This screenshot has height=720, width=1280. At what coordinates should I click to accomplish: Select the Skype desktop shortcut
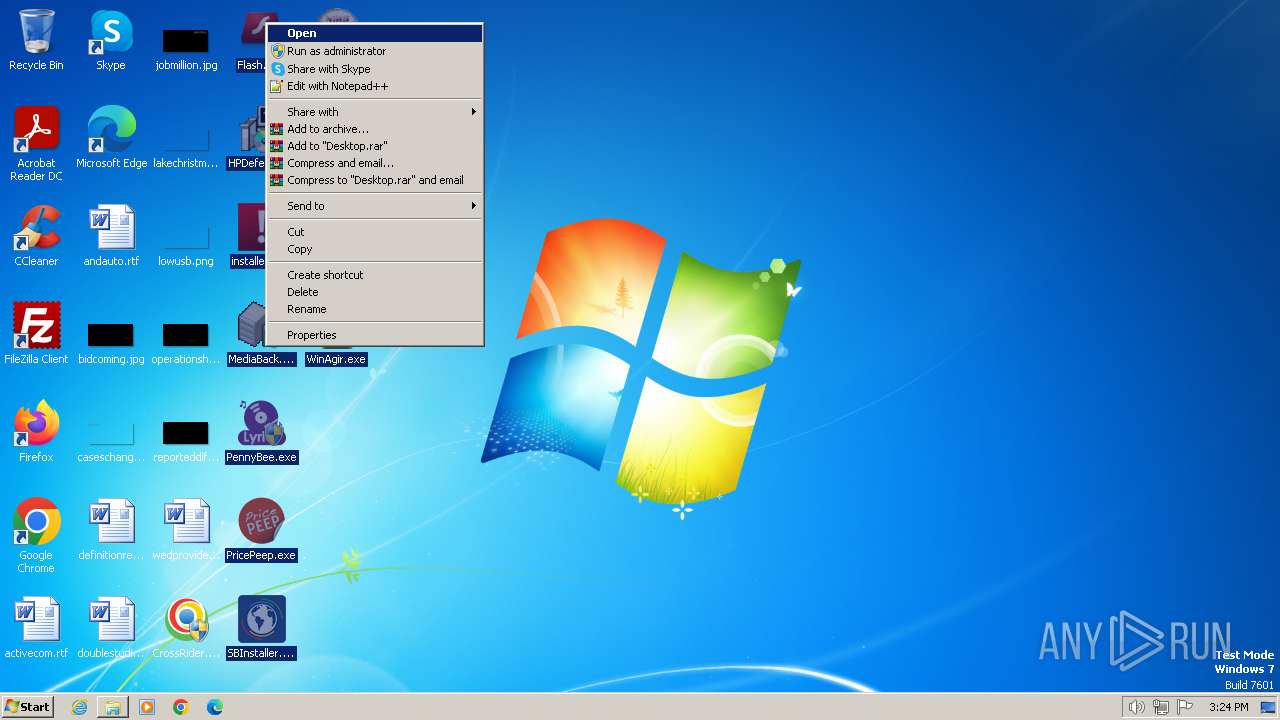coord(111,40)
